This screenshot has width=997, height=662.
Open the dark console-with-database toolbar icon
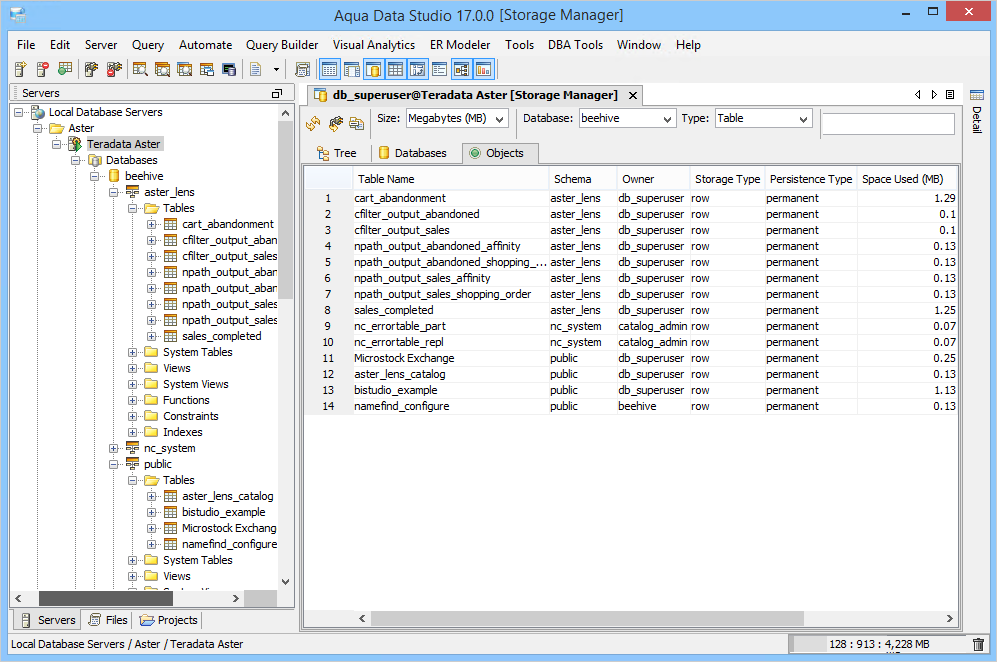(229, 69)
